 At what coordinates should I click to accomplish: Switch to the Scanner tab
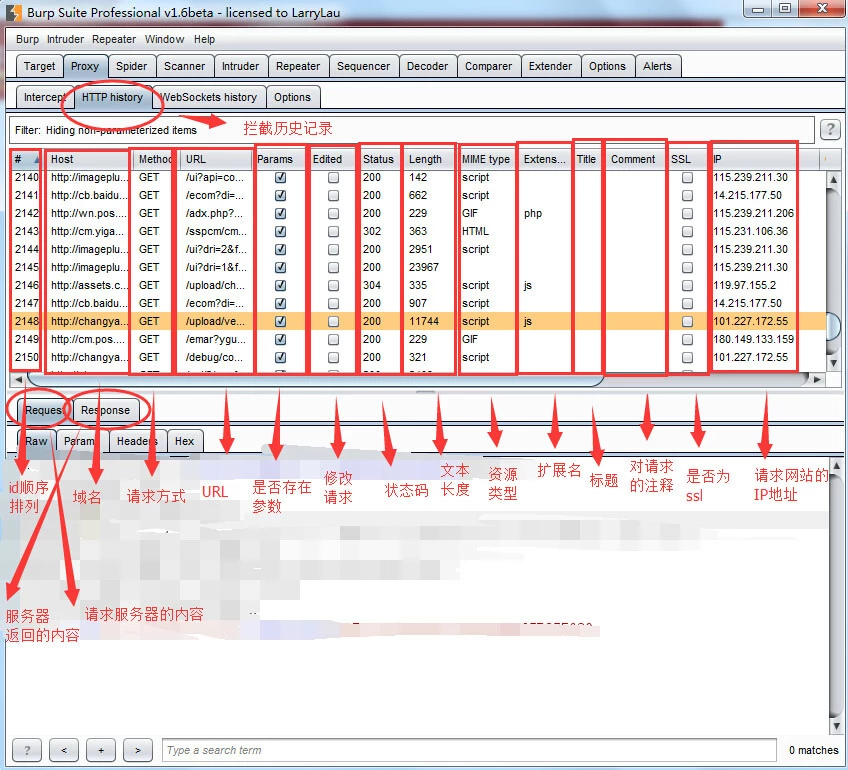(184, 66)
